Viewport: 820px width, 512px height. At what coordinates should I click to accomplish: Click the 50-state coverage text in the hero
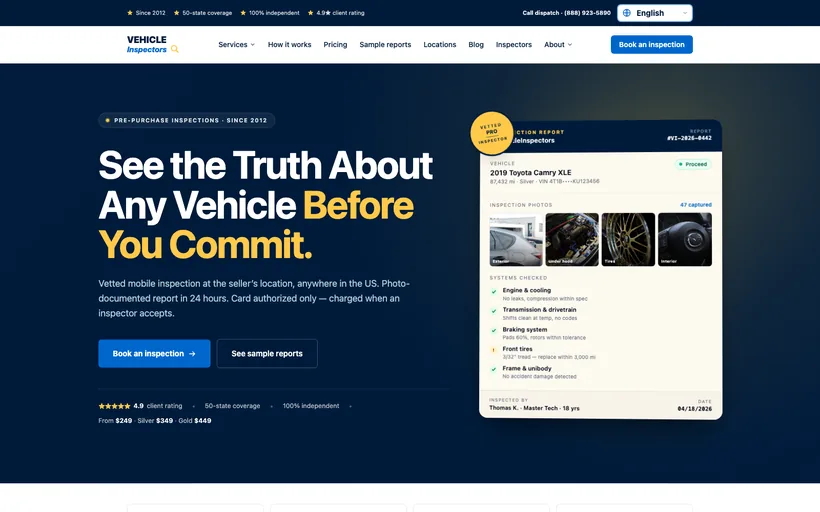point(232,406)
